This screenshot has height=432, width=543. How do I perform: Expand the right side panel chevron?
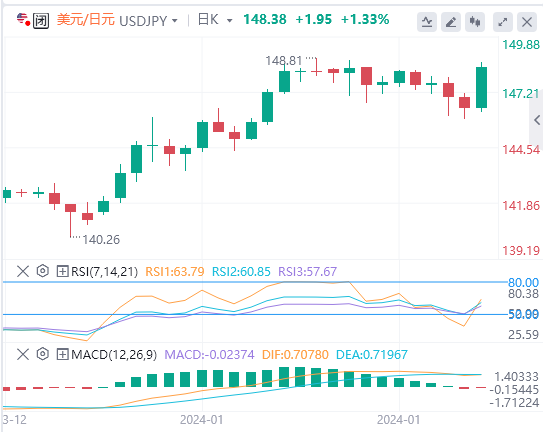(x=536, y=120)
